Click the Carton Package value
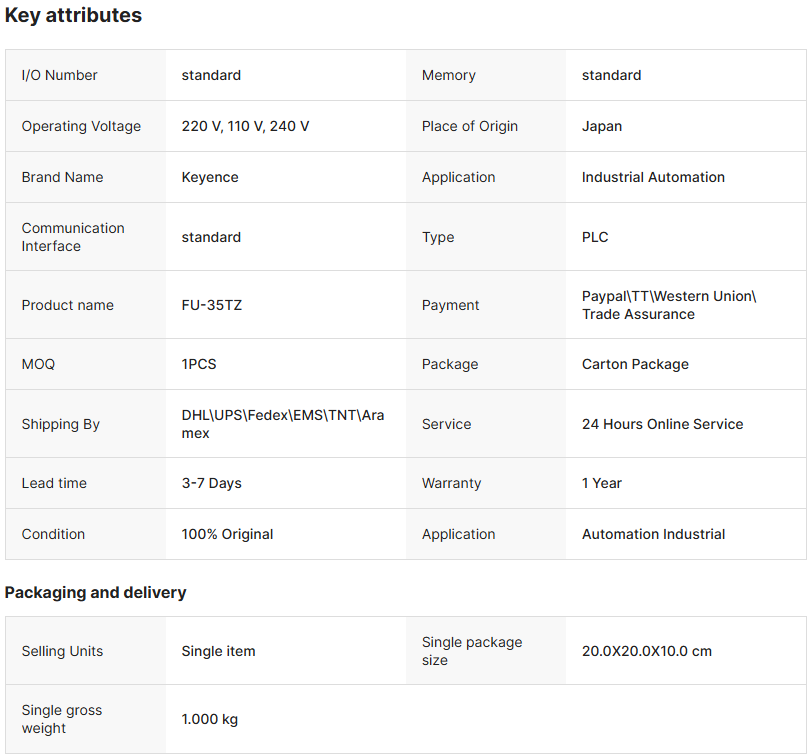This screenshot has width=808, height=755. [x=635, y=364]
